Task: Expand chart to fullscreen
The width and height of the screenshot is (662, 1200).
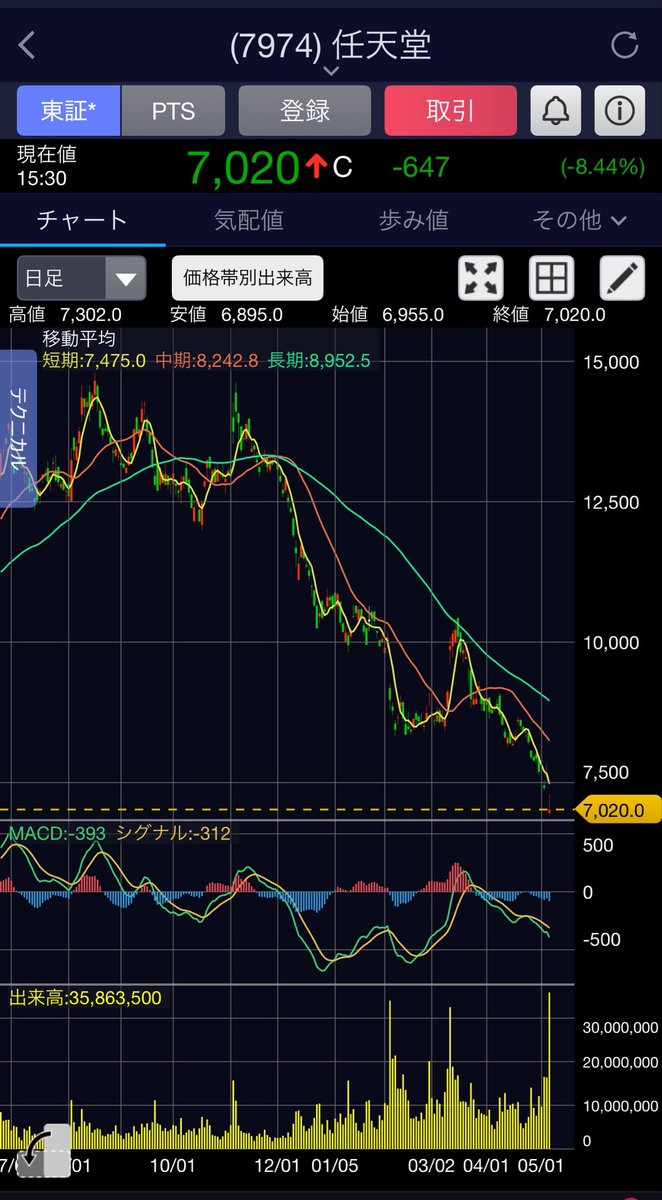Action: click(481, 278)
